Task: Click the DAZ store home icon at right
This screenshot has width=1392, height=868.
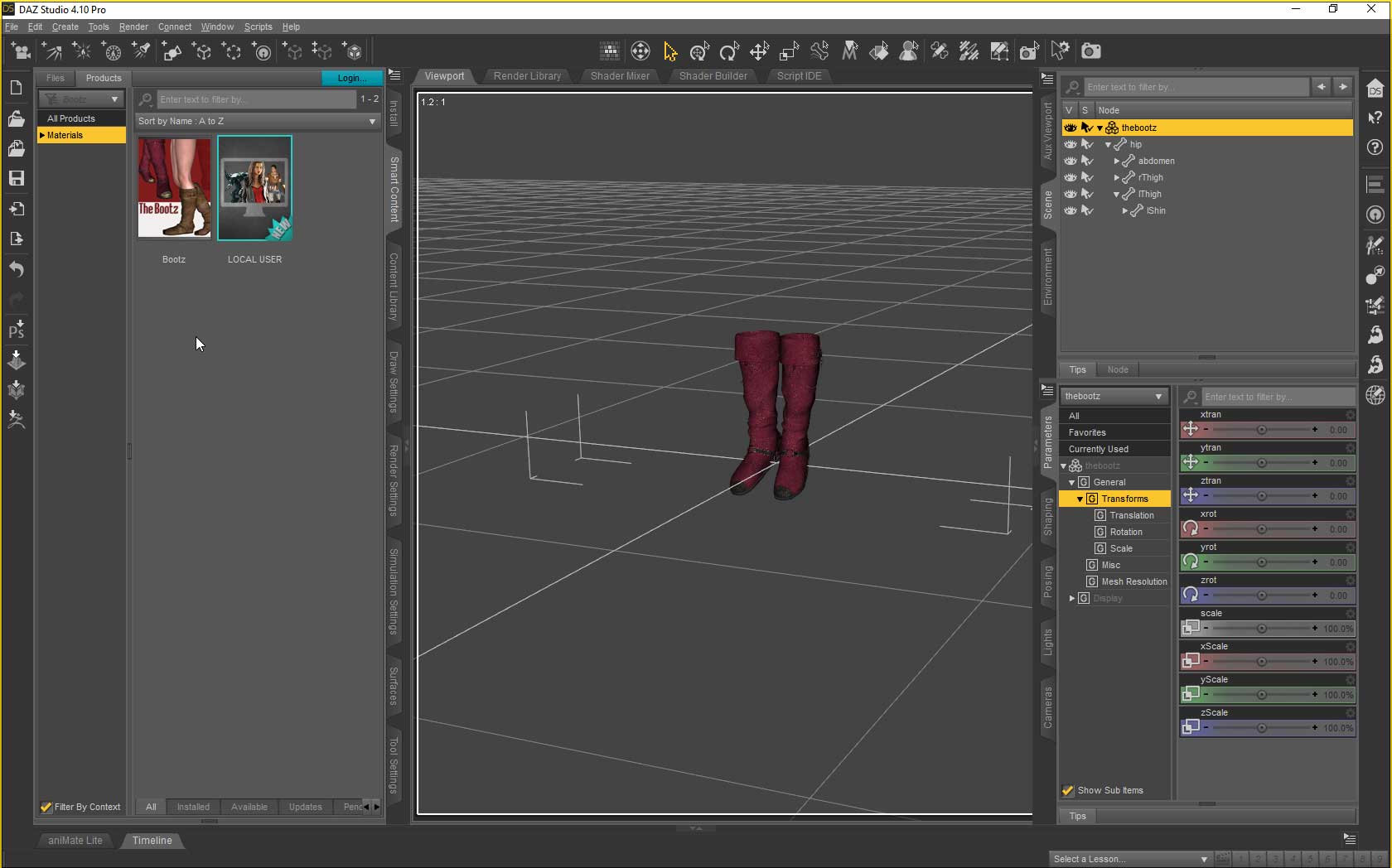Action: (x=1375, y=88)
